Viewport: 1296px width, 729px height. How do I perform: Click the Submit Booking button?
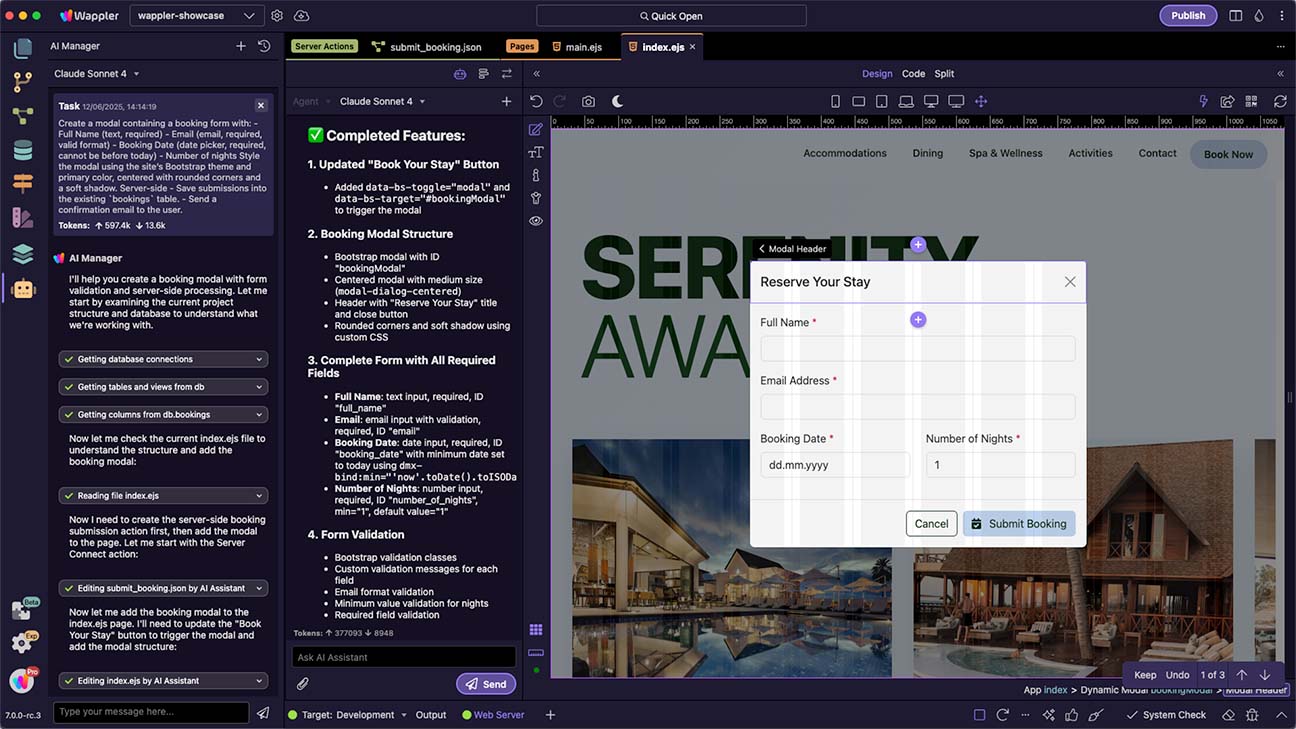point(1019,524)
